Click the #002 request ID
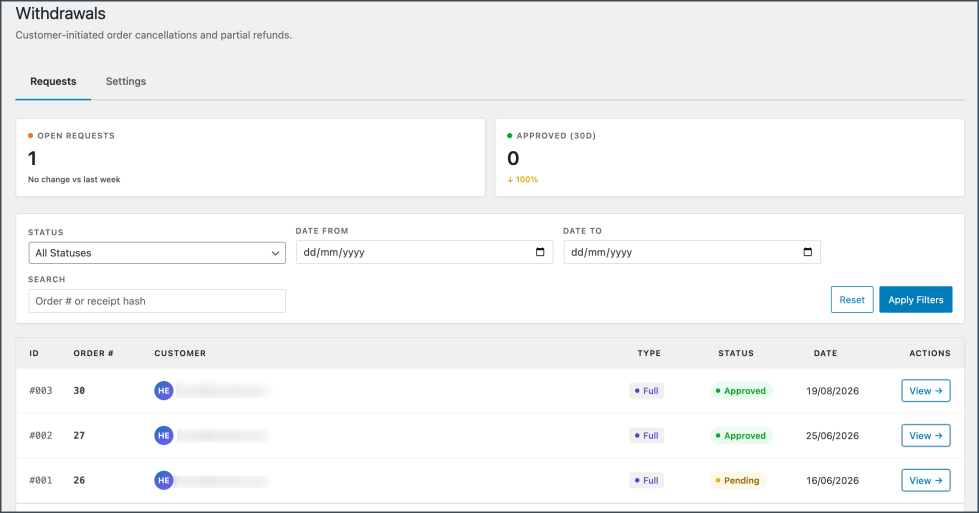 (41, 436)
